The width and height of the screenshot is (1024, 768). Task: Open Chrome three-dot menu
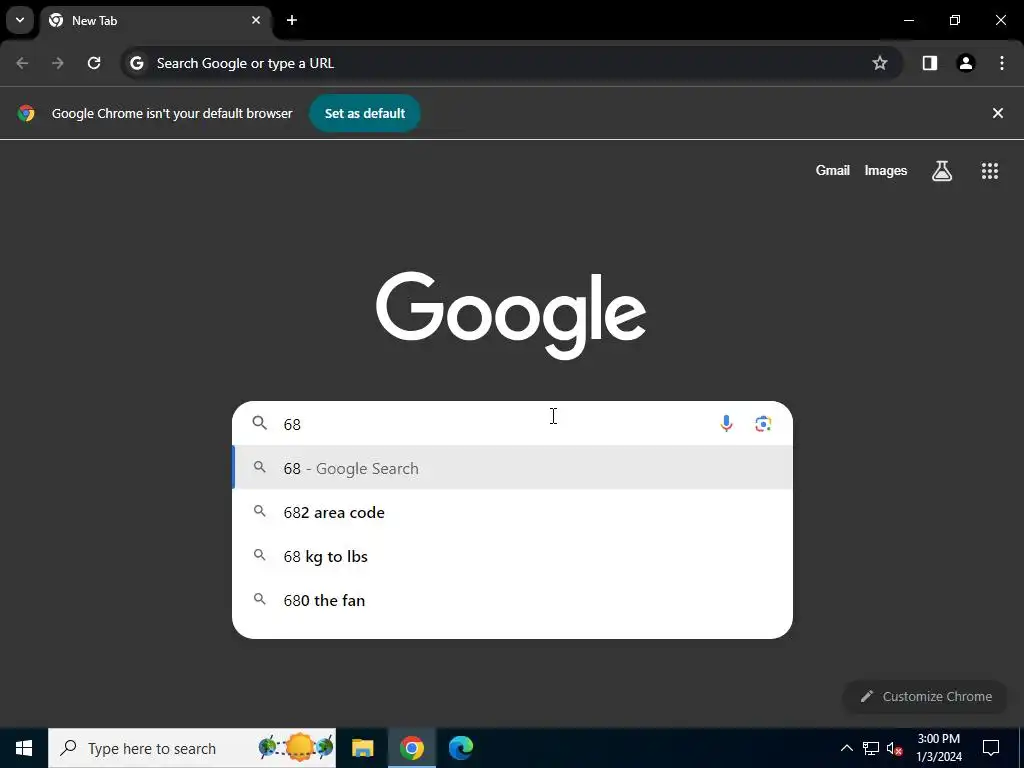(x=1001, y=63)
